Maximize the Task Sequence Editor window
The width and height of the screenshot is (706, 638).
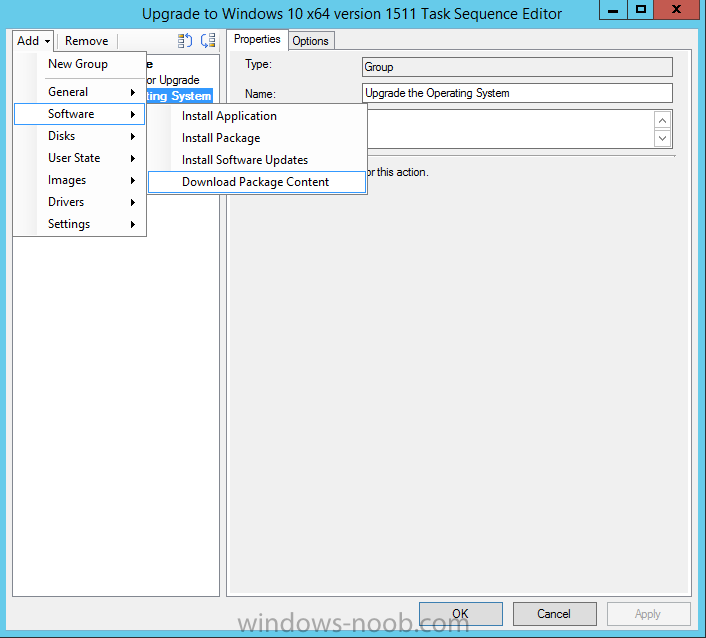point(640,10)
